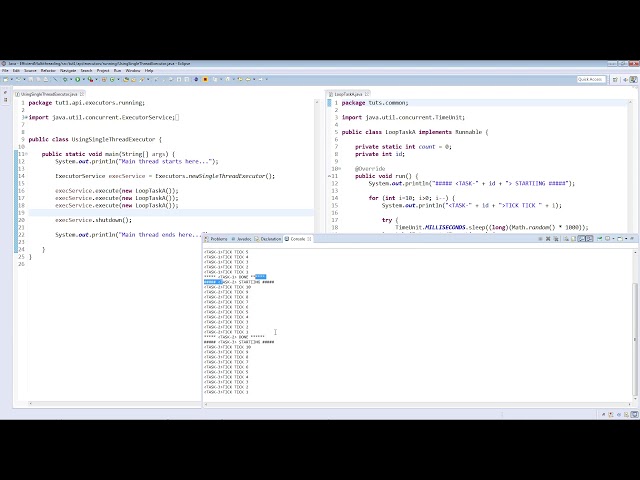Expand the Back navigation history dropdown arrow

click(x=254, y=80)
